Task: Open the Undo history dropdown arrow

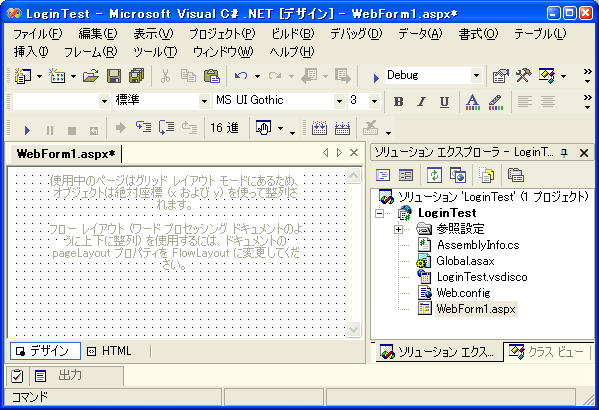Action: click(x=257, y=76)
